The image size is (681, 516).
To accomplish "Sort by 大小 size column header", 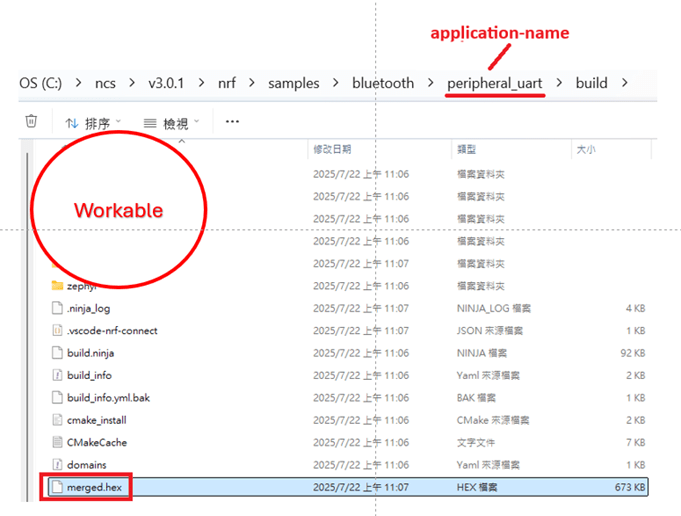I will tap(585, 149).
